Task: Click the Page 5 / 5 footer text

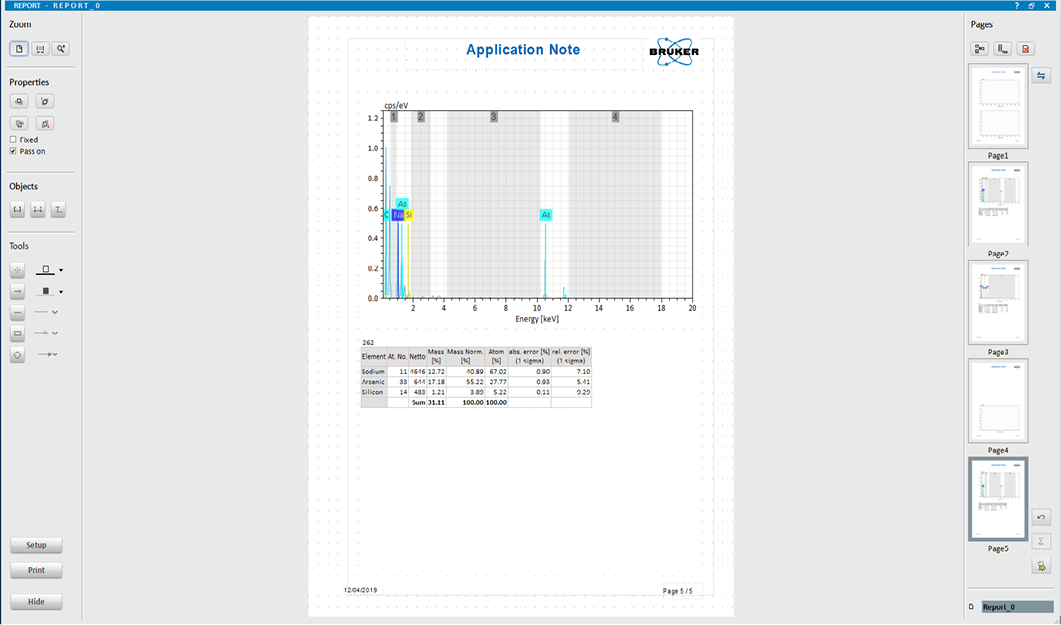Action: [x=677, y=591]
